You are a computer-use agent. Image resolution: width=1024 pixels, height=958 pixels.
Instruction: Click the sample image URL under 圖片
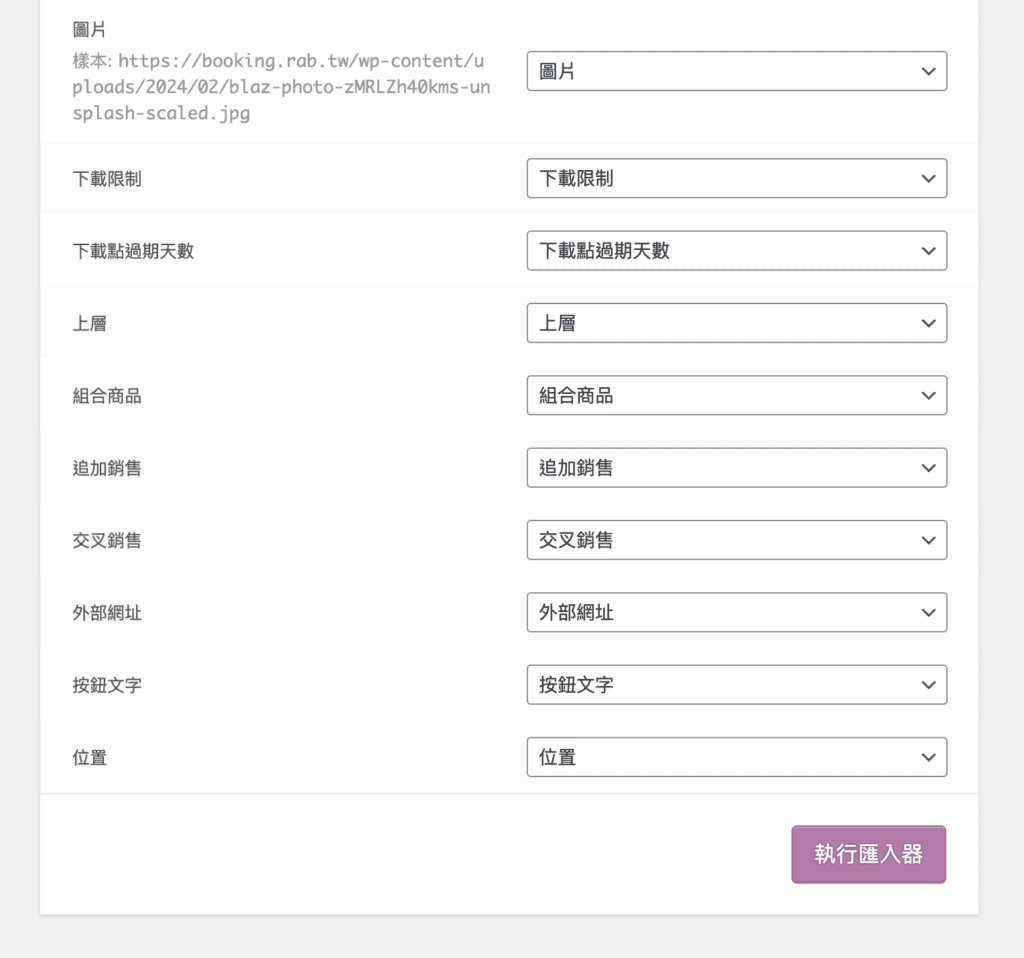(280, 87)
